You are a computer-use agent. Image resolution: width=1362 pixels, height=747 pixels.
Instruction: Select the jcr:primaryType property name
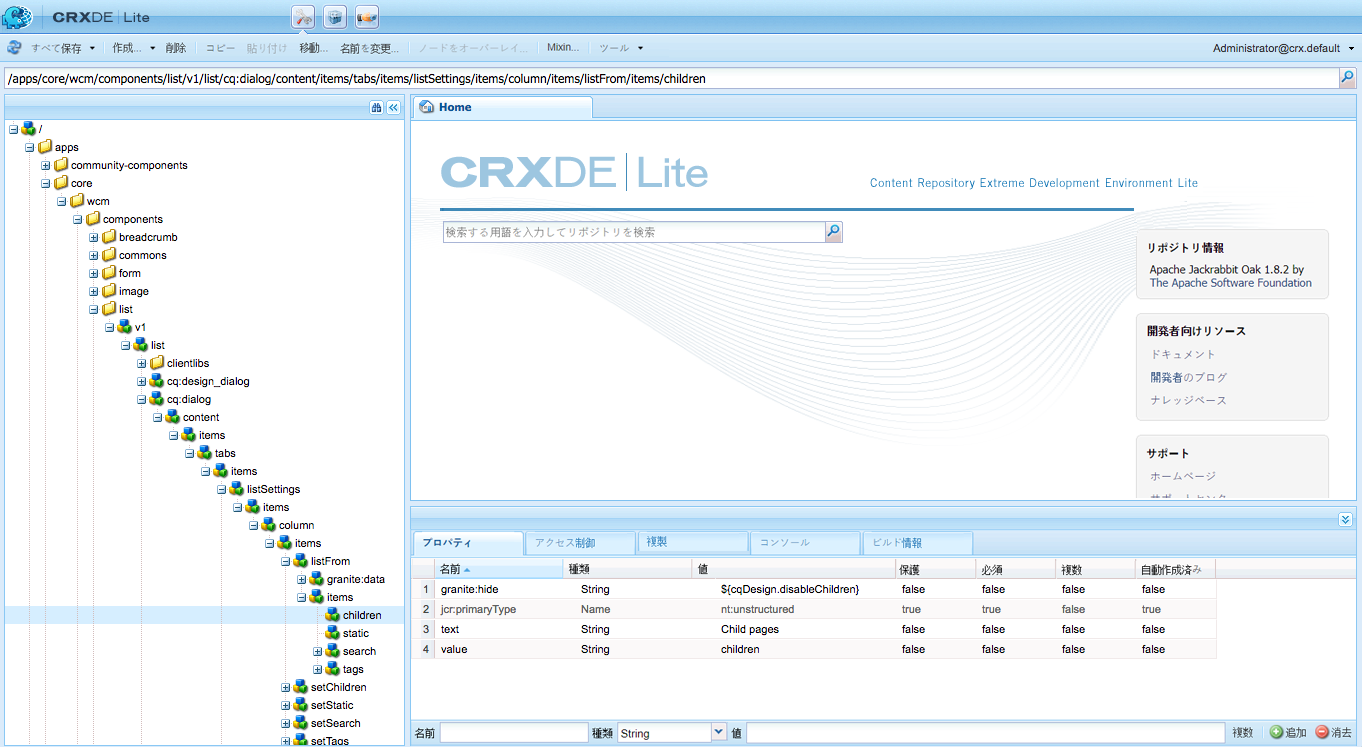tap(478, 609)
